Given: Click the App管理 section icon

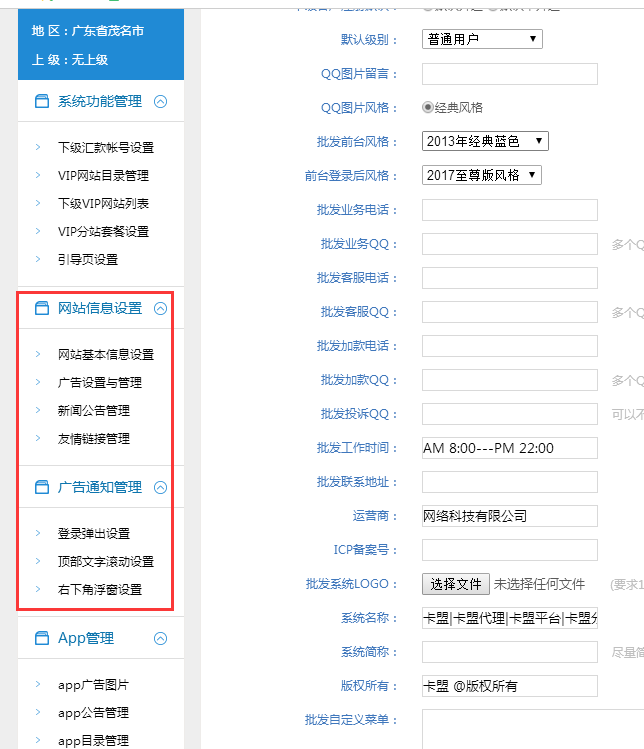Looking at the screenshot, I should coord(41,638).
